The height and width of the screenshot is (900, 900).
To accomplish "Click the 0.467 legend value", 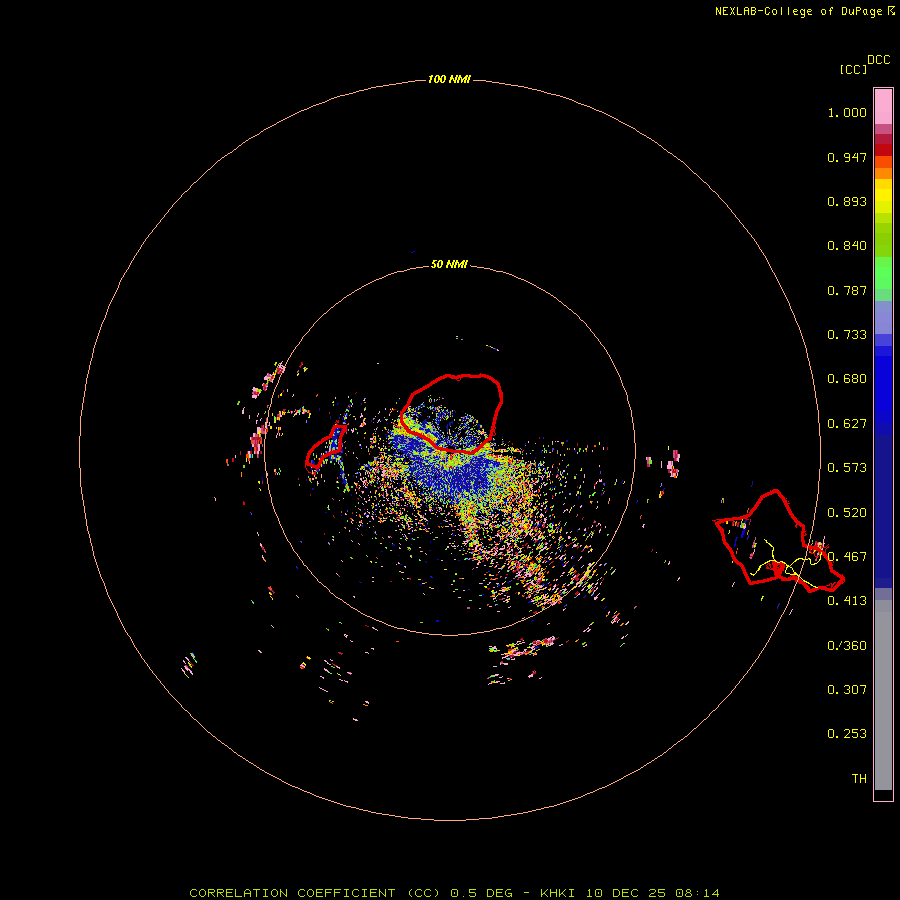I will (x=847, y=557).
